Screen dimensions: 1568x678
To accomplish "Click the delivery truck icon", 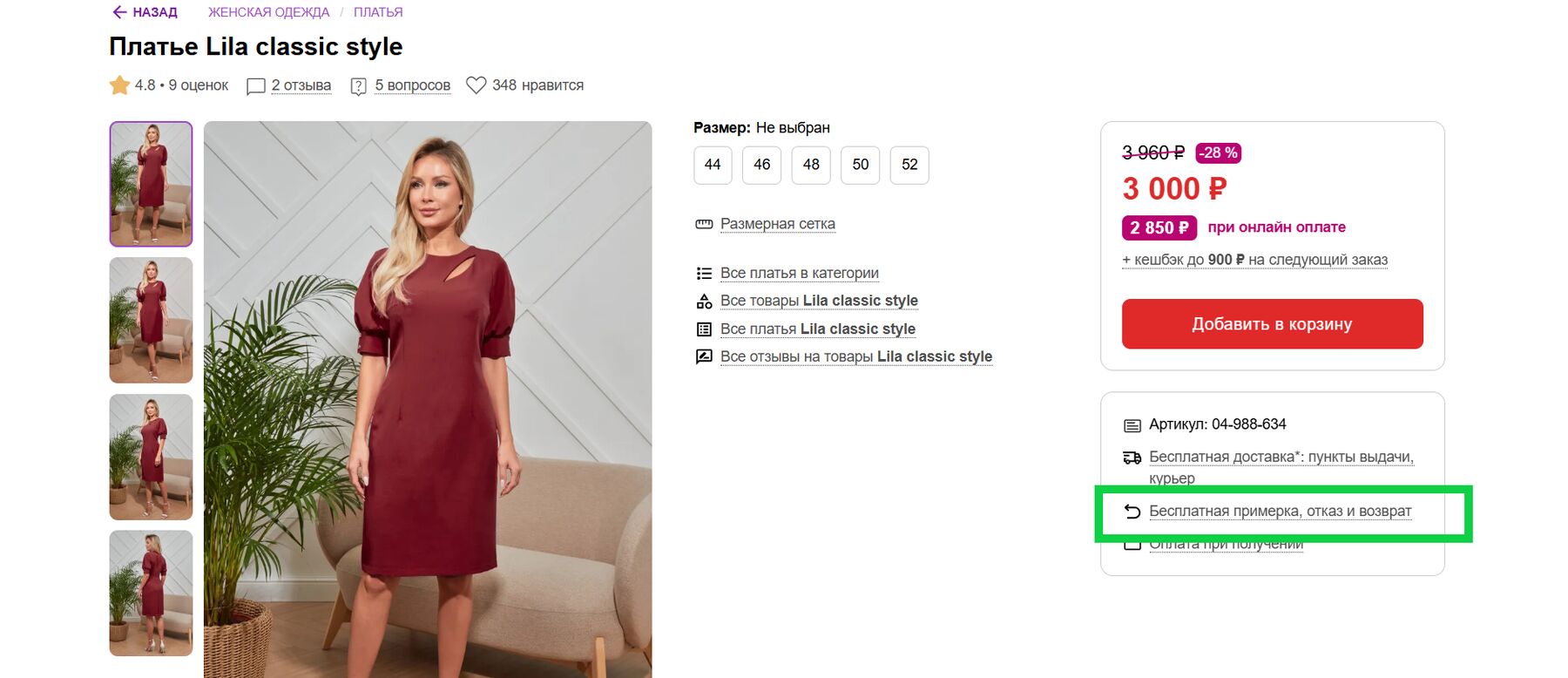I will pyautogui.click(x=1132, y=458).
